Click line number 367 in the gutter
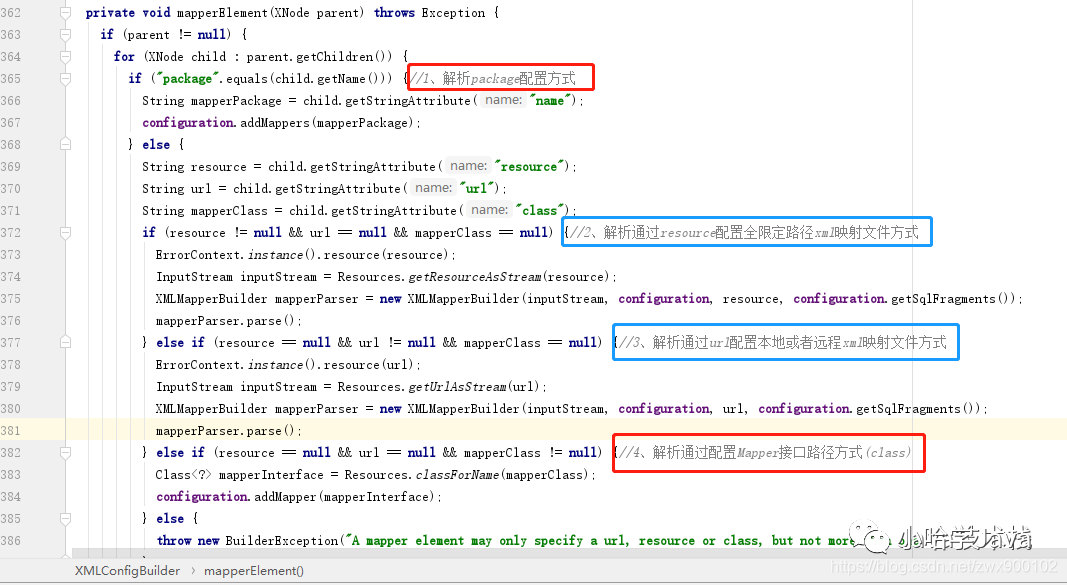The image size is (1067, 585). tap(11, 122)
